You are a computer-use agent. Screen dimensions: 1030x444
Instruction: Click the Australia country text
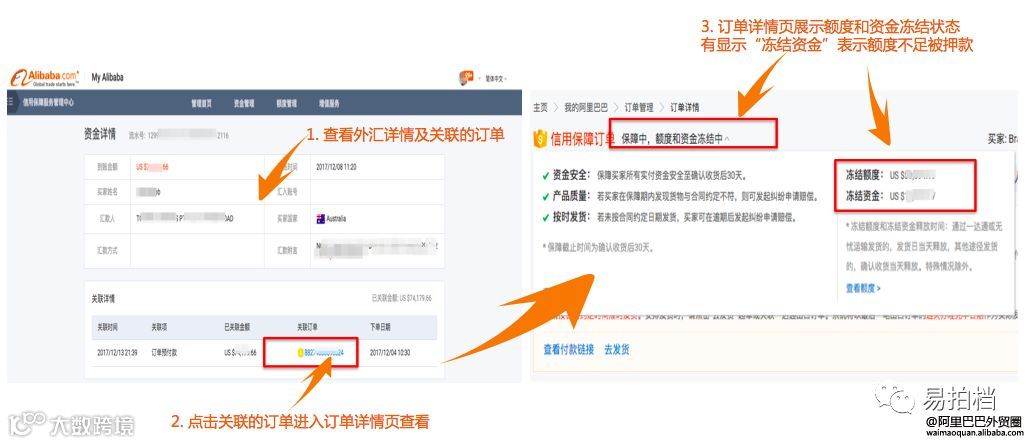(x=336, y=219)
